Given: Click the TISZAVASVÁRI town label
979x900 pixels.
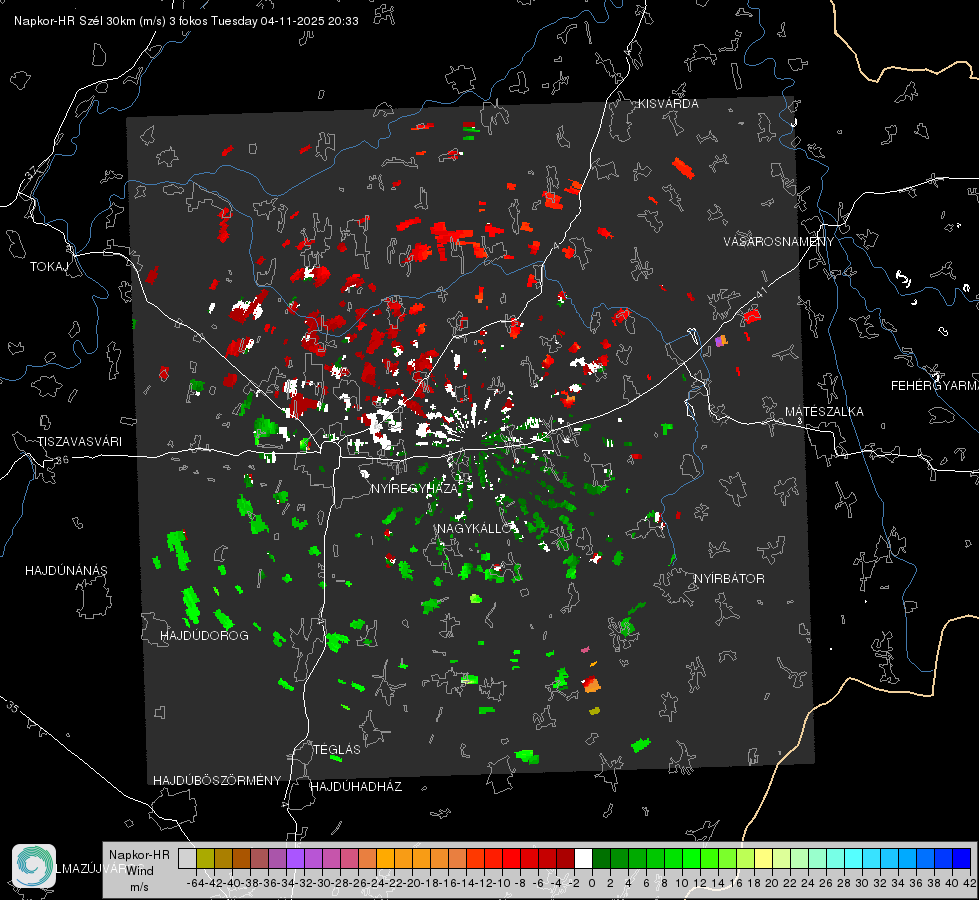Looking at the screenshot, I should (79, 442).
